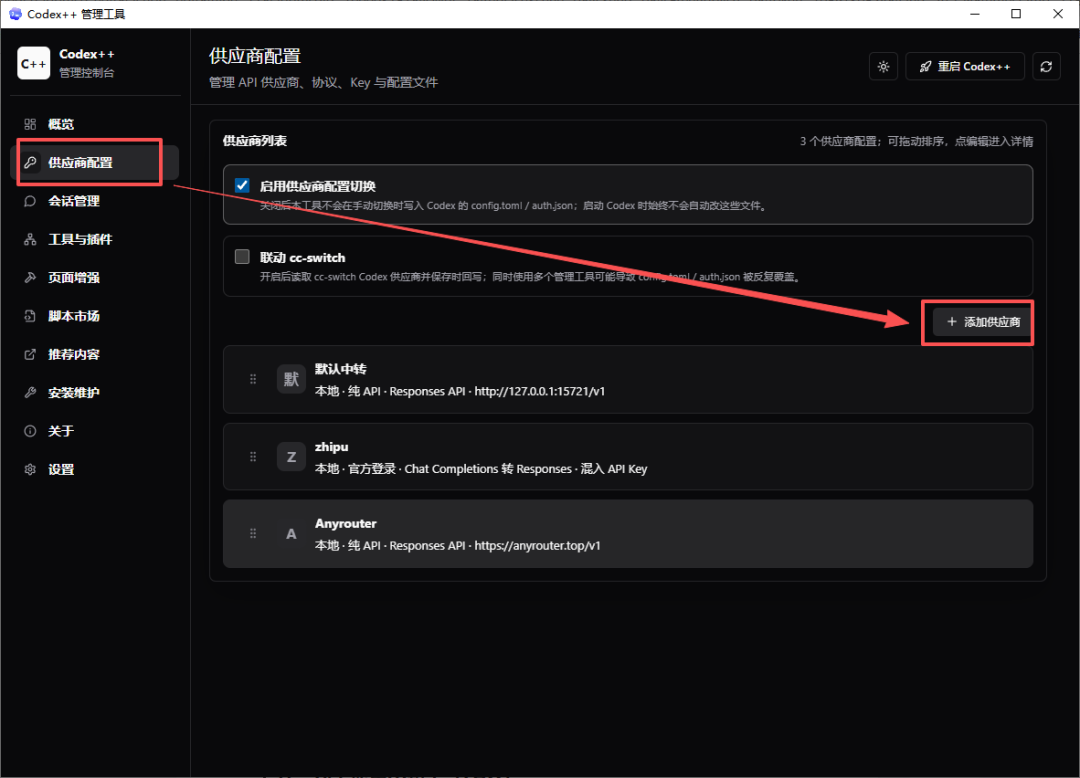Restart Codex++ with the 重启 Codex++ button
1080x778 pixels.
click(965, 67)
